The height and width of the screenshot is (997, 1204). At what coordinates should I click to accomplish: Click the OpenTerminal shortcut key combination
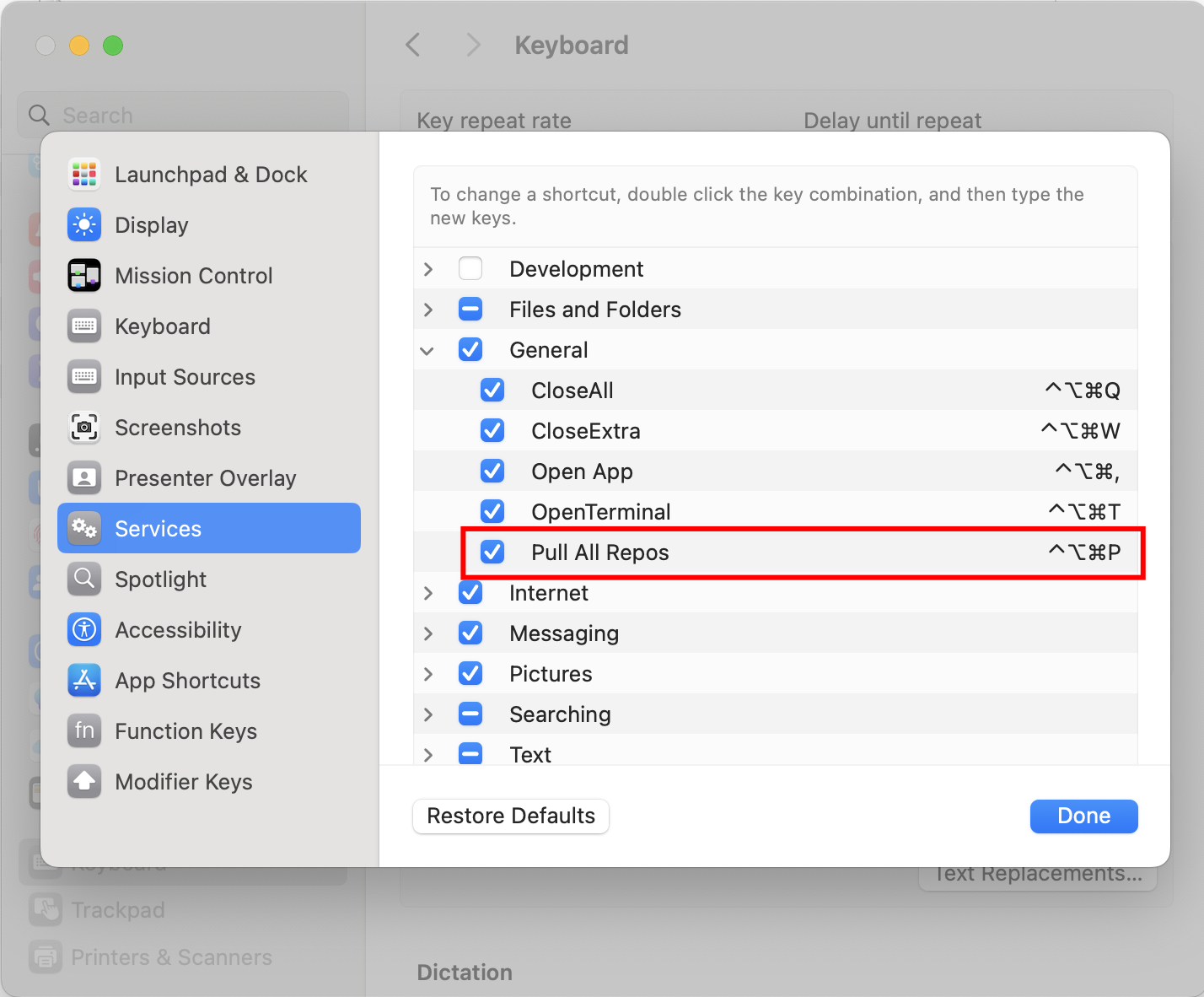[1083, 512]
